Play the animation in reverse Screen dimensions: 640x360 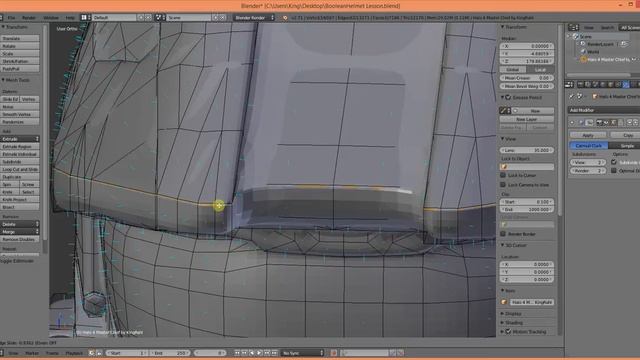[252, 353]
